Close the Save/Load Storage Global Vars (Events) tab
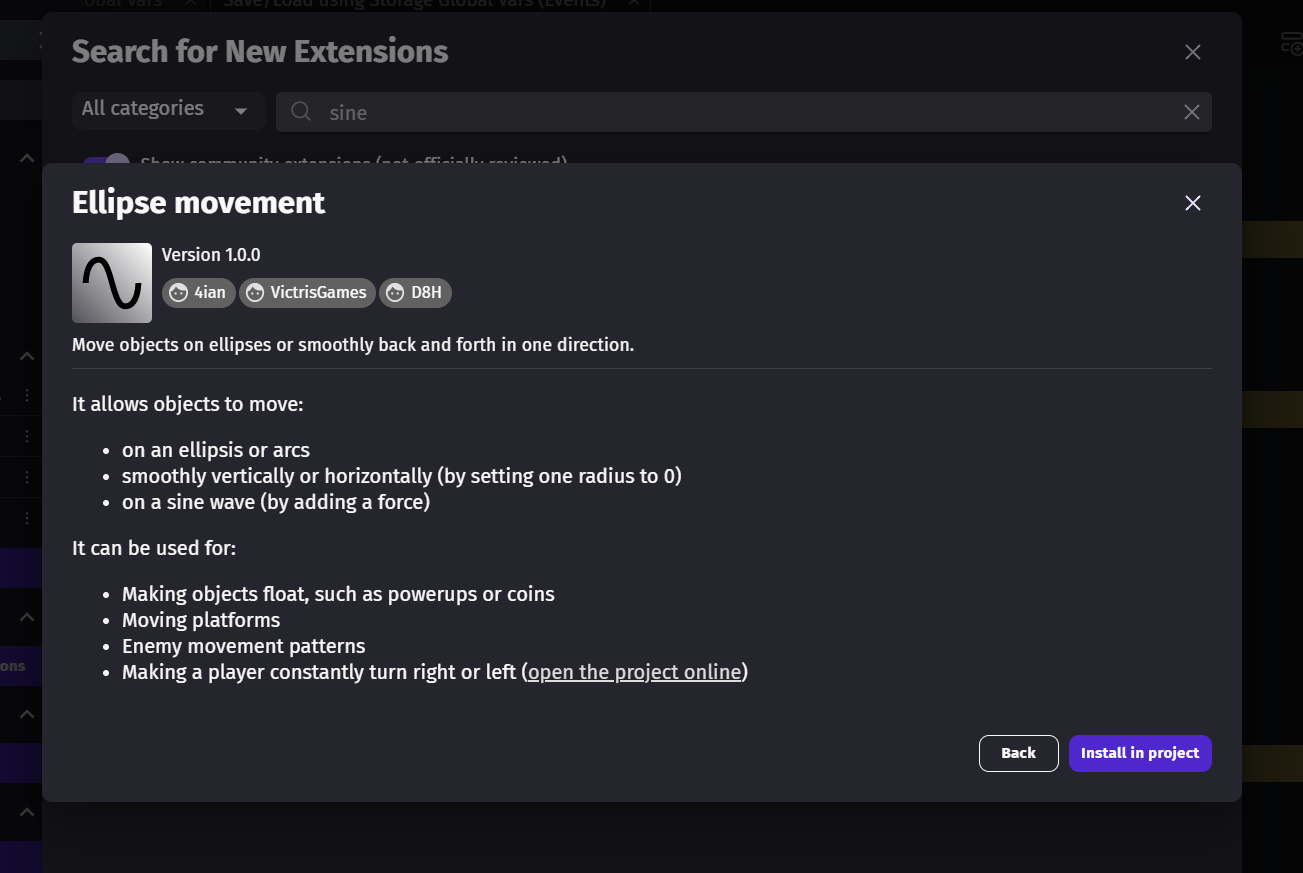Image resolution: width=1303 pixels, height=873 pixels. pyautogui.click(x=633, y=3)
